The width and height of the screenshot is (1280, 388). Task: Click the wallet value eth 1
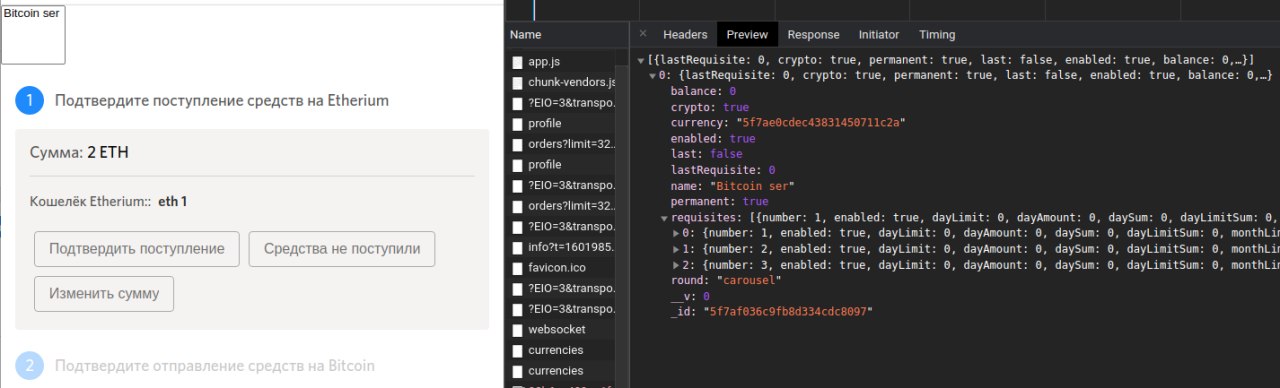(172, 202)
